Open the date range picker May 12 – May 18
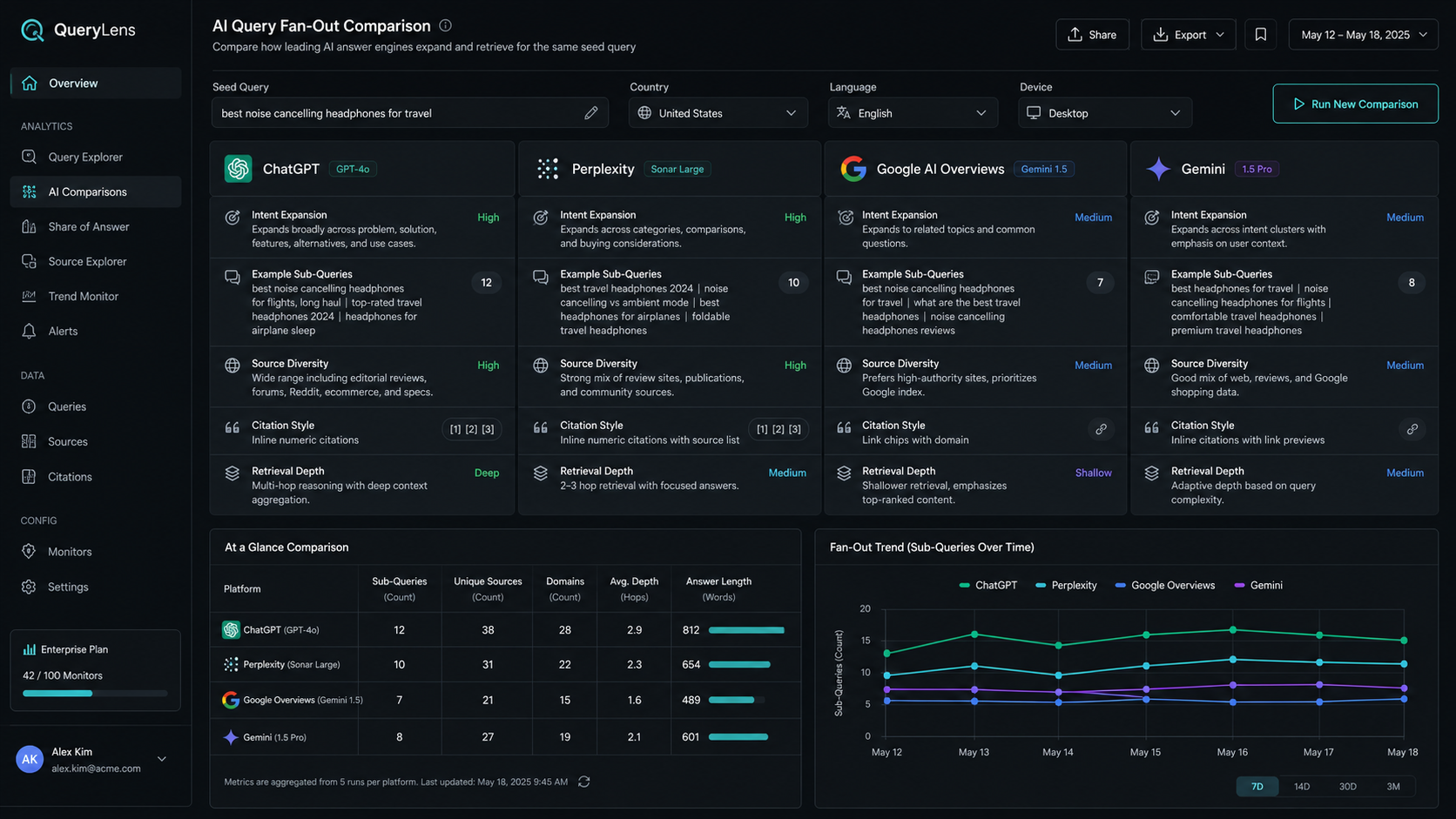 pos(1363,35)
